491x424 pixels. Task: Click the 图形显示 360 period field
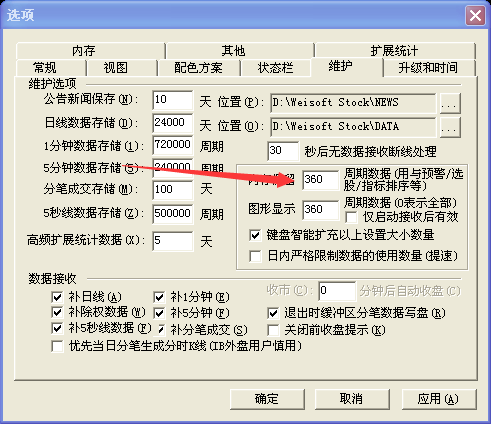coord(320,210)
